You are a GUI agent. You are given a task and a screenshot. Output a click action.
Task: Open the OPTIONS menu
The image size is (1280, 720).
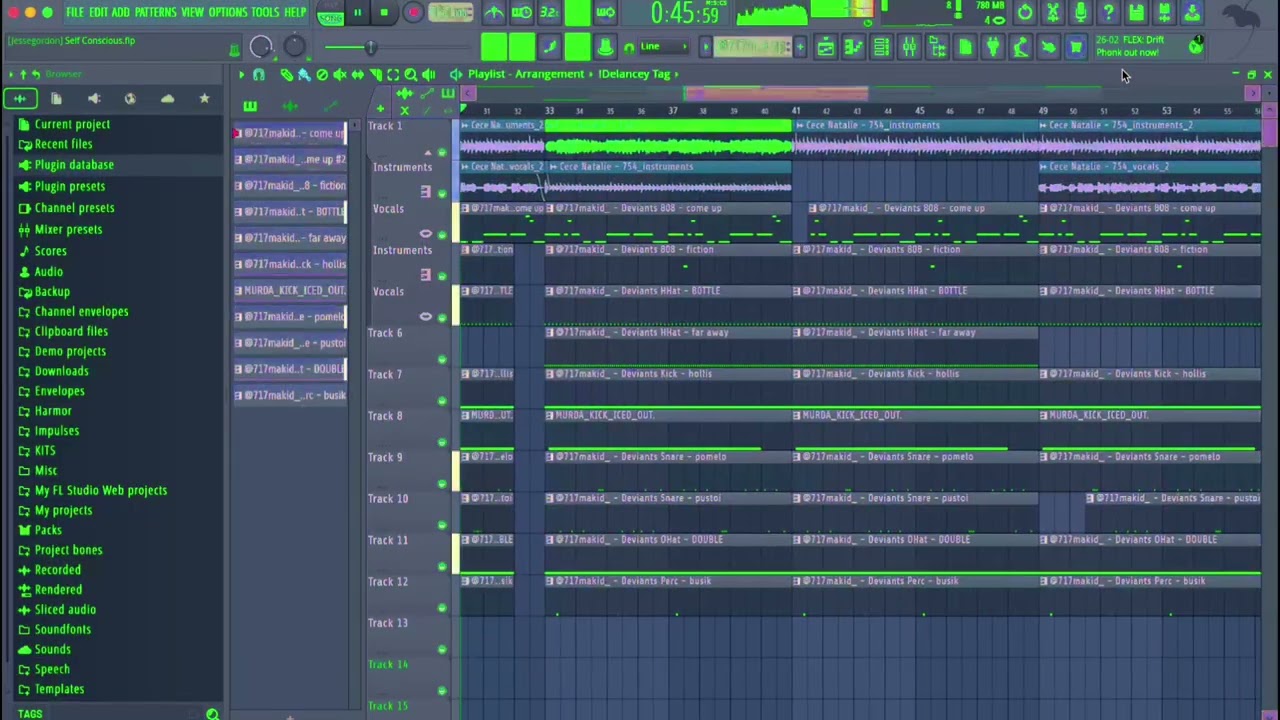pos(228,12)
